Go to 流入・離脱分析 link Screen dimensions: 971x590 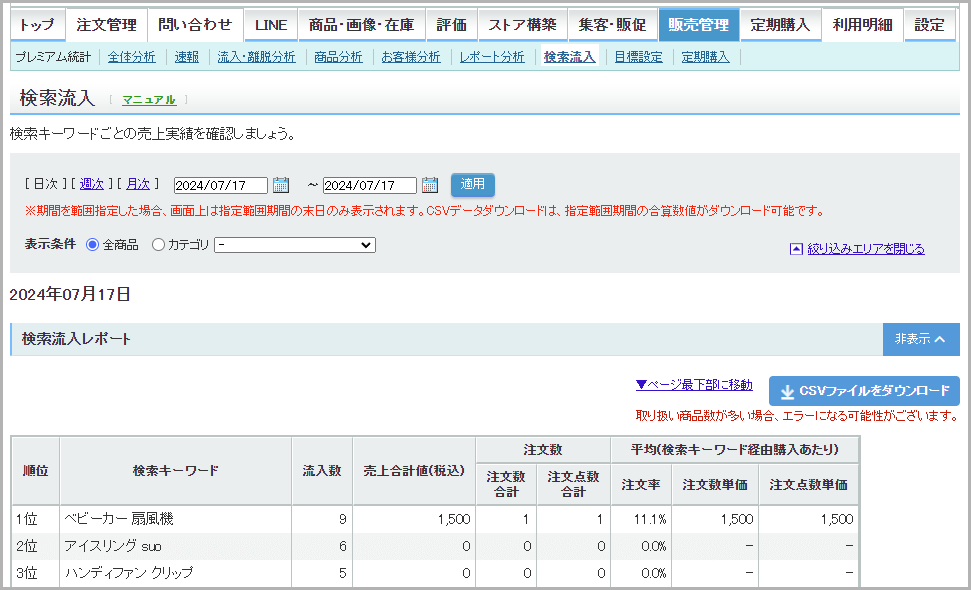[x=256, y=57]
